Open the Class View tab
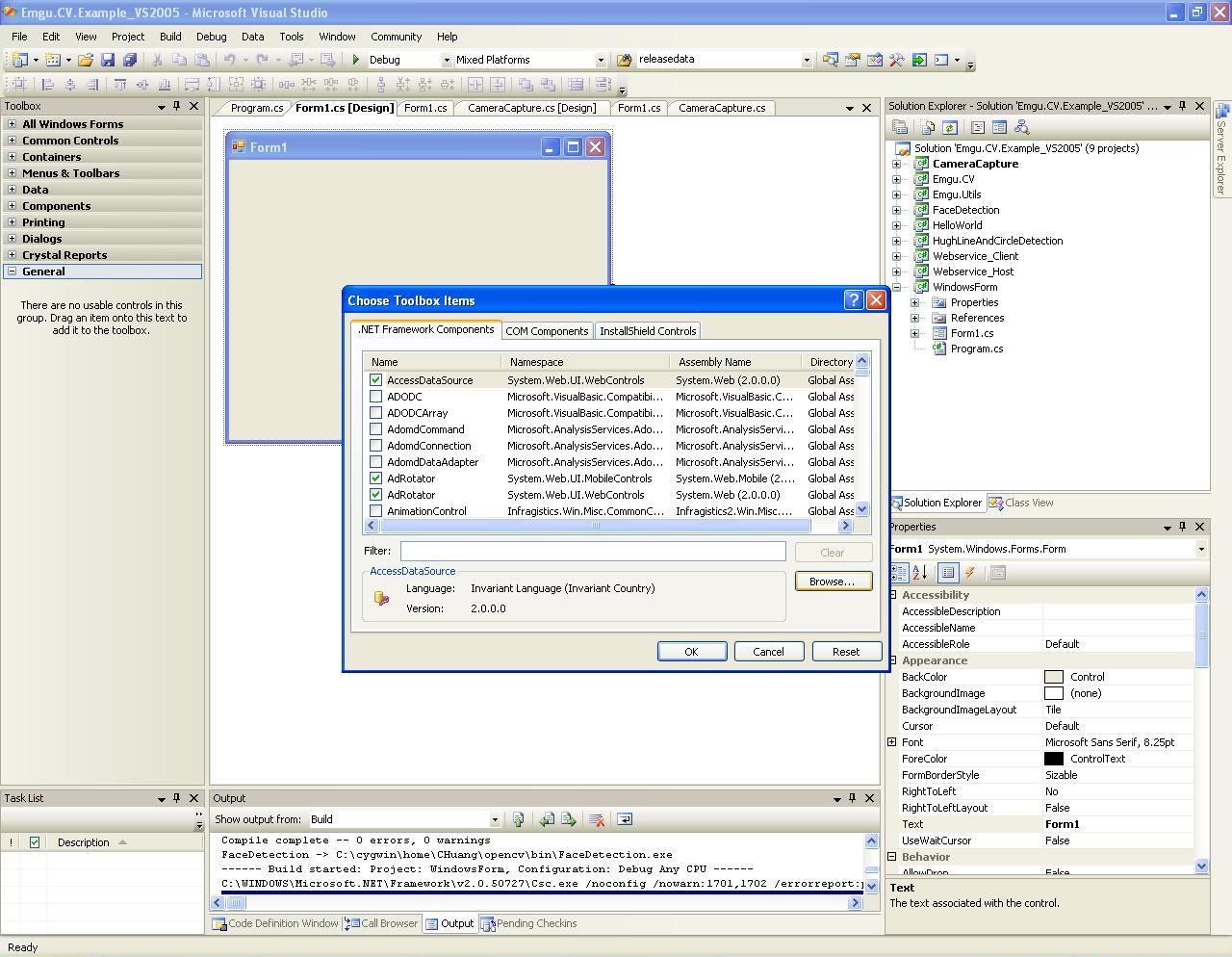This screenshot has width=1232, height=957. point(1021,503)
